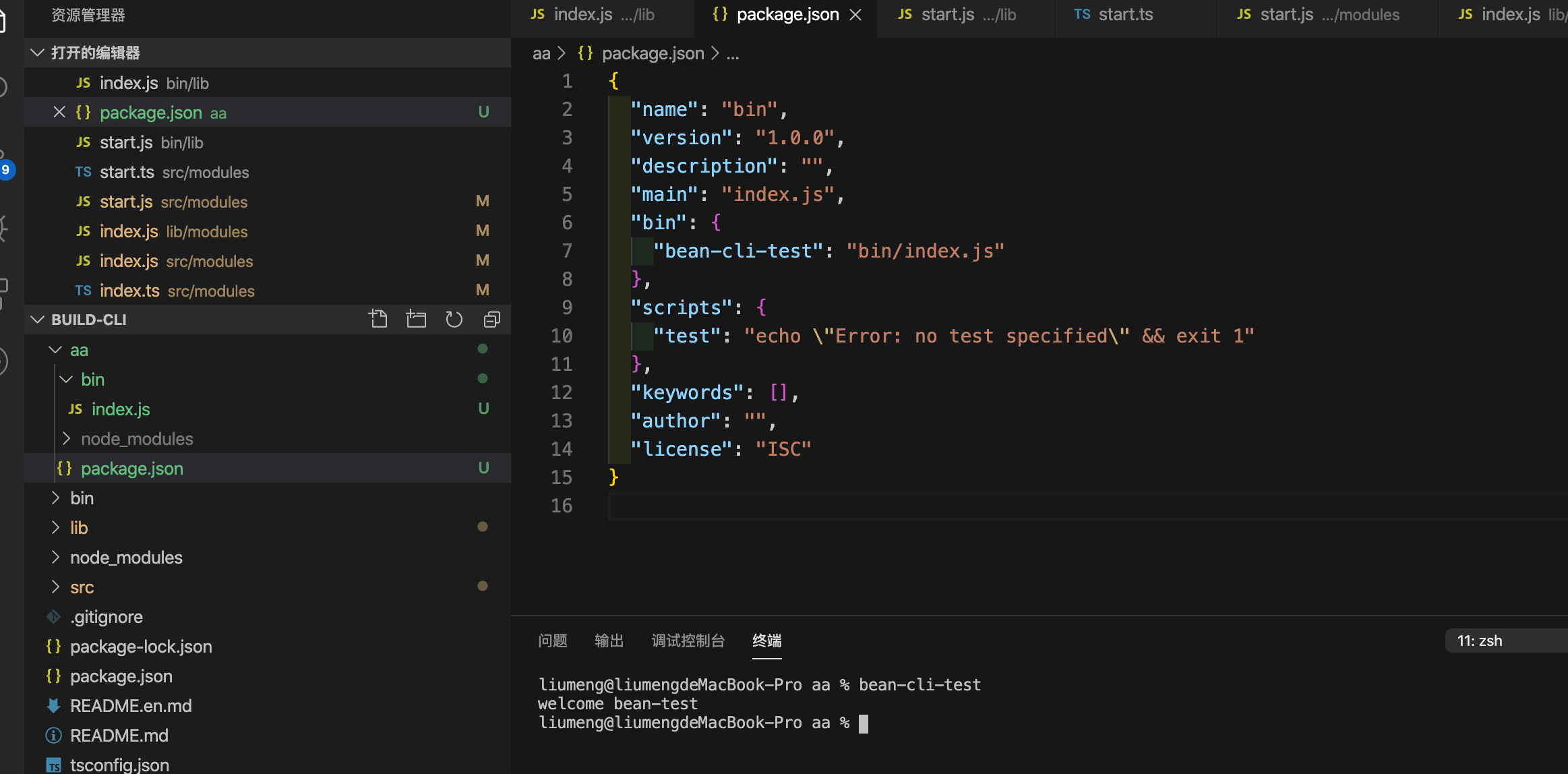The image size is (1568, 774).
Task: Open the Problems panel tab
Action: click(x=553, y=641)
